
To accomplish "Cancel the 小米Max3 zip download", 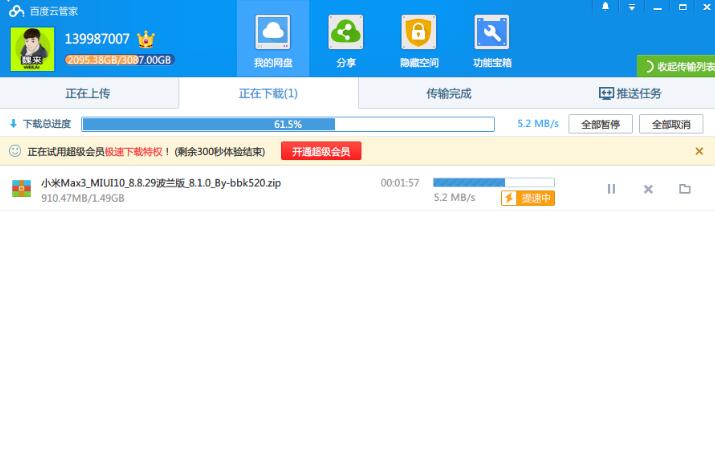I will tap(648, 189).
